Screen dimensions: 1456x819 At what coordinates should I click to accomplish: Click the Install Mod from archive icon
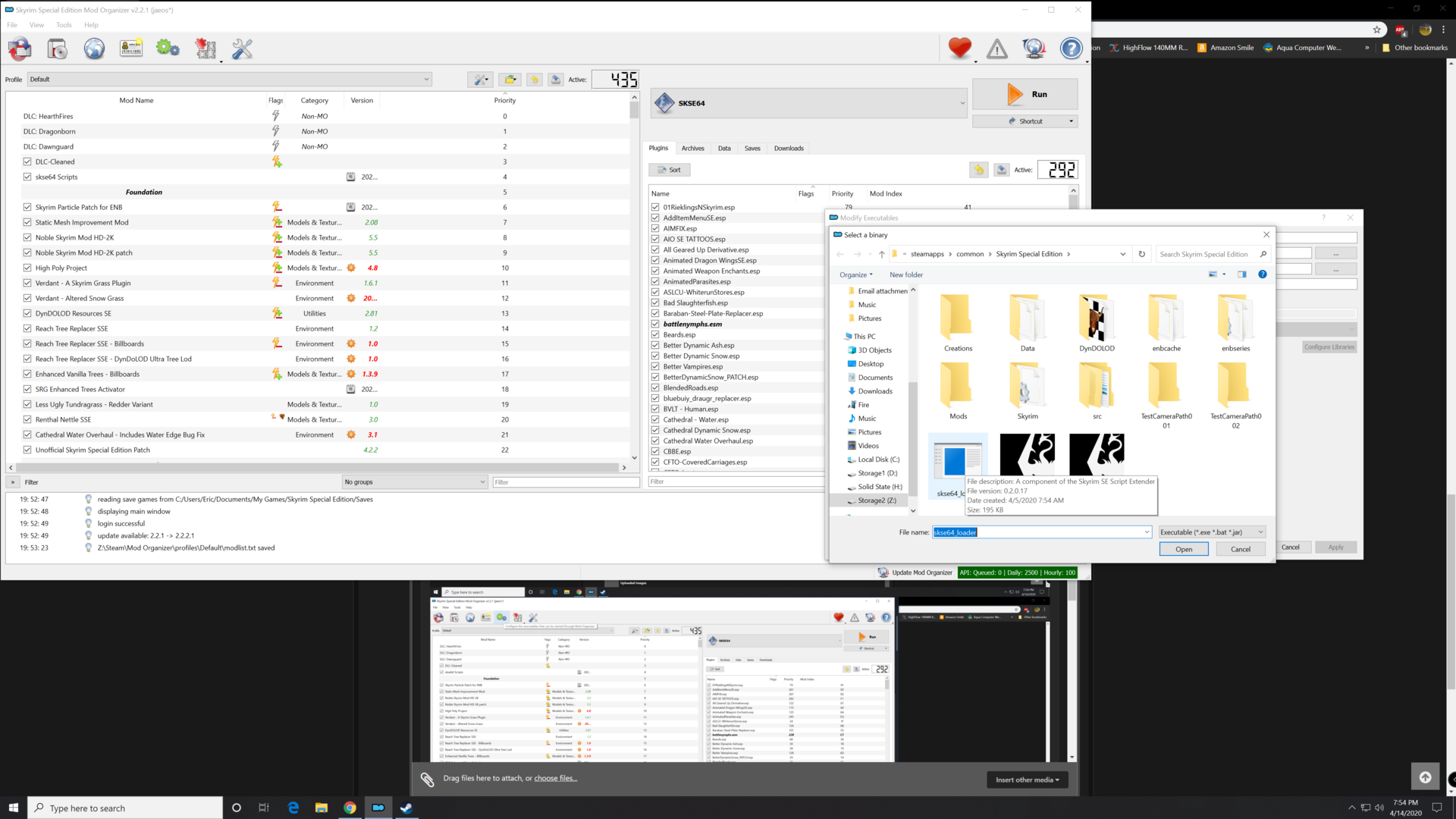(57, 49)
